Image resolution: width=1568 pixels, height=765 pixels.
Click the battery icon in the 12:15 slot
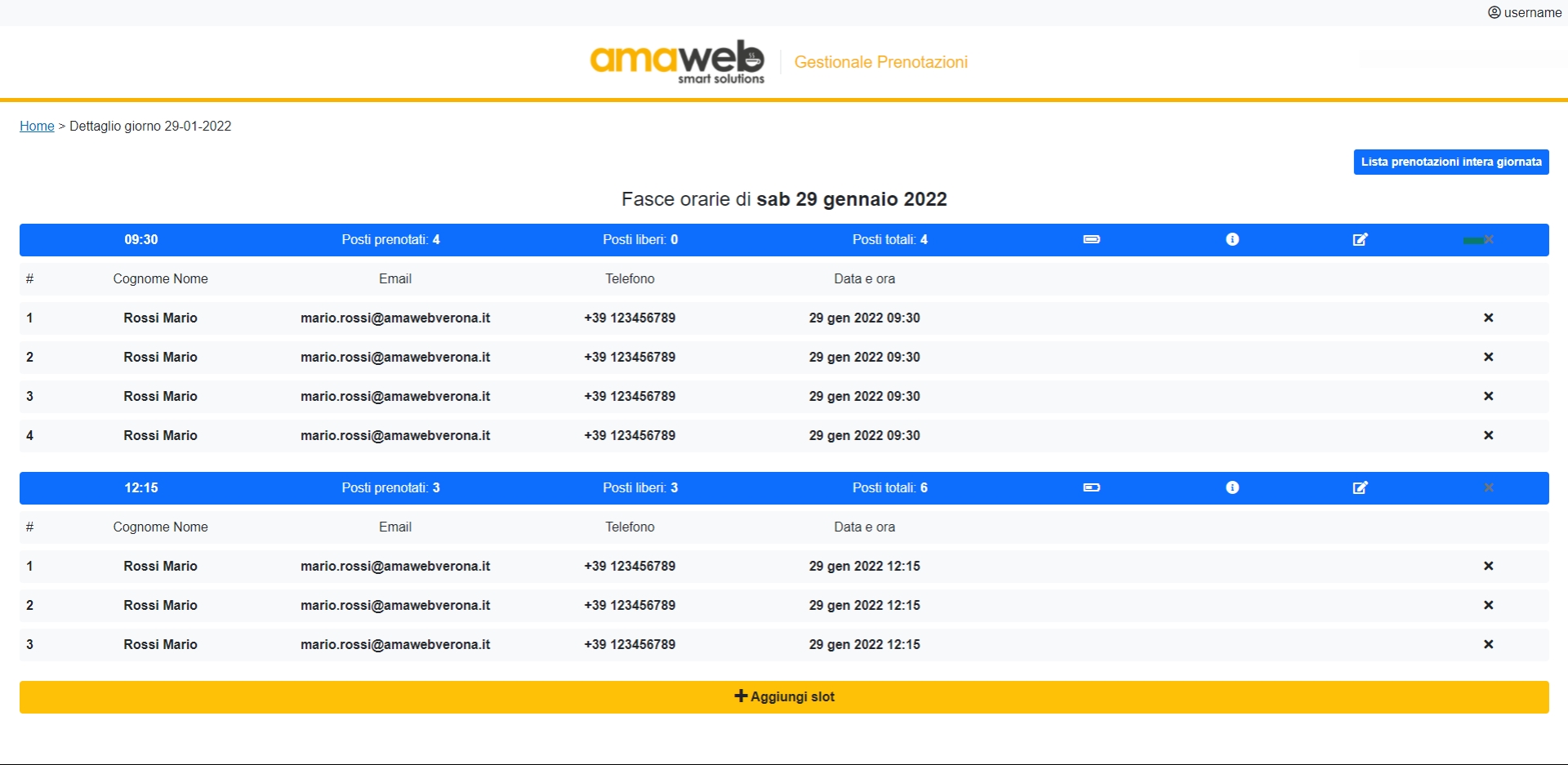(1091, 487)
